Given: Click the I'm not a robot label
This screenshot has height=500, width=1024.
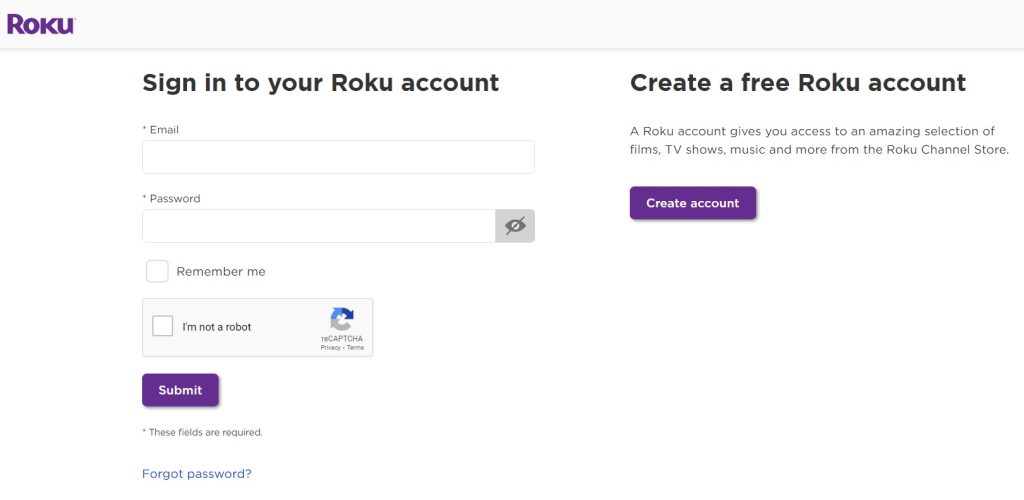Looking at the screenshot, I should 217,327.
